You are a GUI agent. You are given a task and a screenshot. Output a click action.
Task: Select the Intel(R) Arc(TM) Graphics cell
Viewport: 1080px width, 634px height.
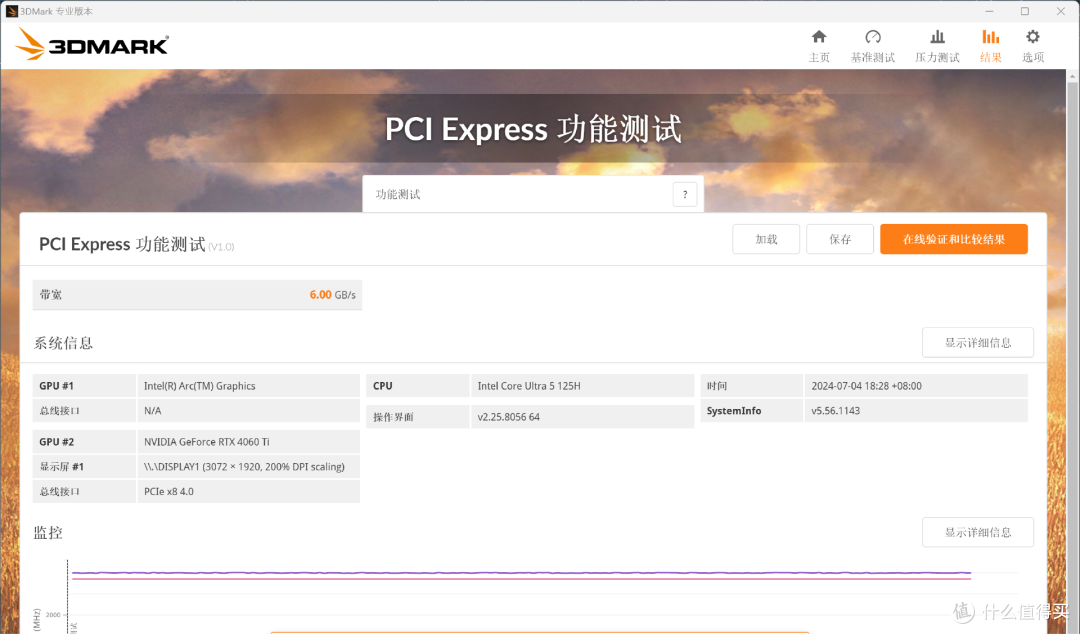(249, 386)
